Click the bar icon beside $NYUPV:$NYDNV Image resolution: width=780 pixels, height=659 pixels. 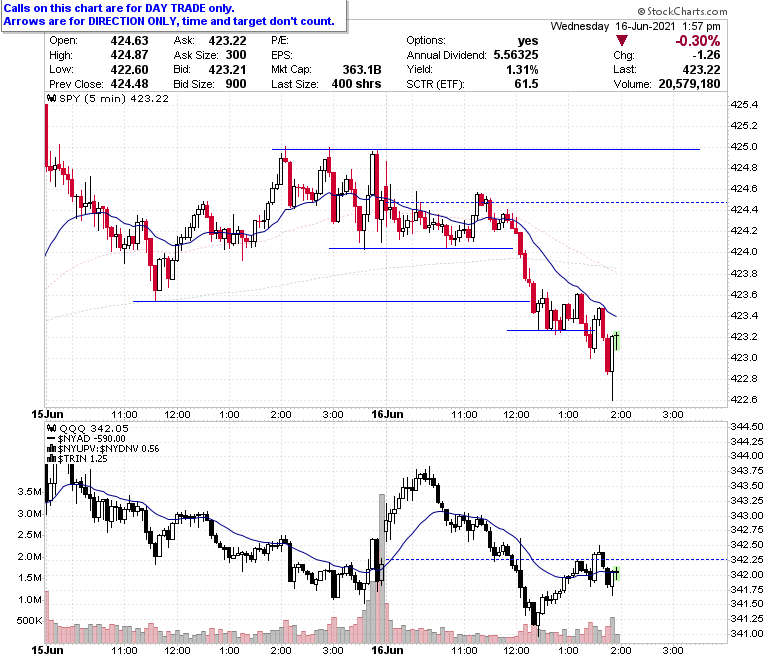(51, 448)
